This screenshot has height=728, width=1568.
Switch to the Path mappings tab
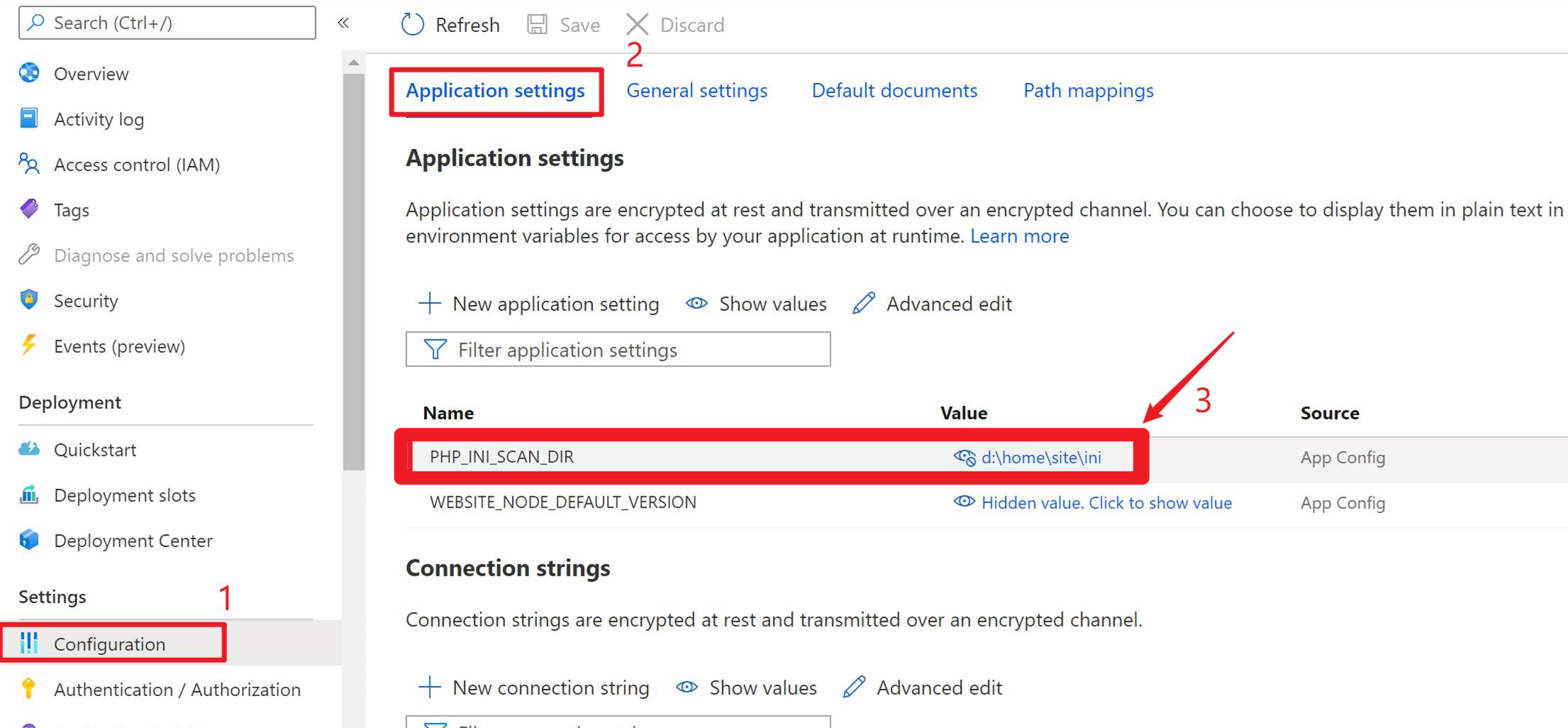point(1088,91)
